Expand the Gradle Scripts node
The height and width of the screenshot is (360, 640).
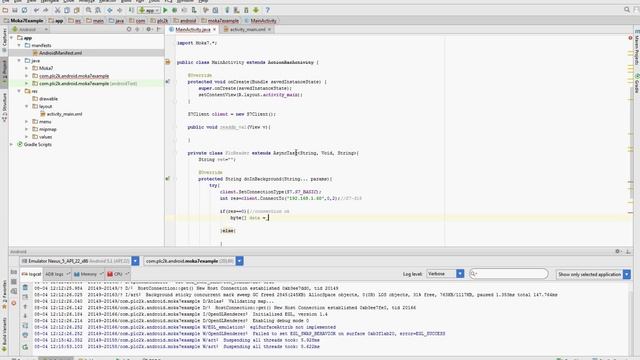pyautogui.click(x=11, y=144)
